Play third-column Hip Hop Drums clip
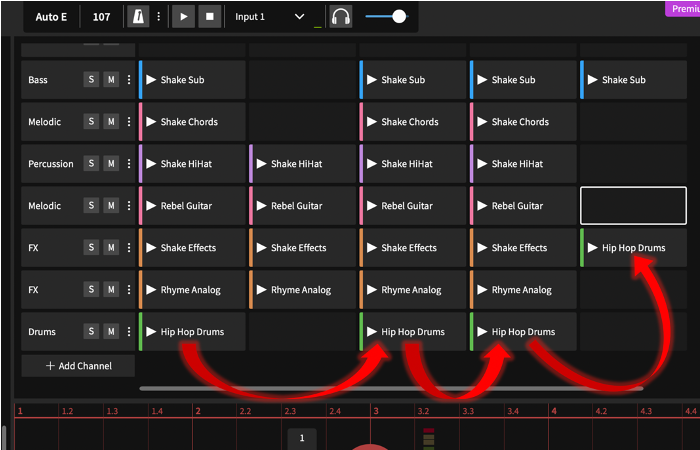The width and height of the screenshot is (700, 450). click(x=372, y=332)
